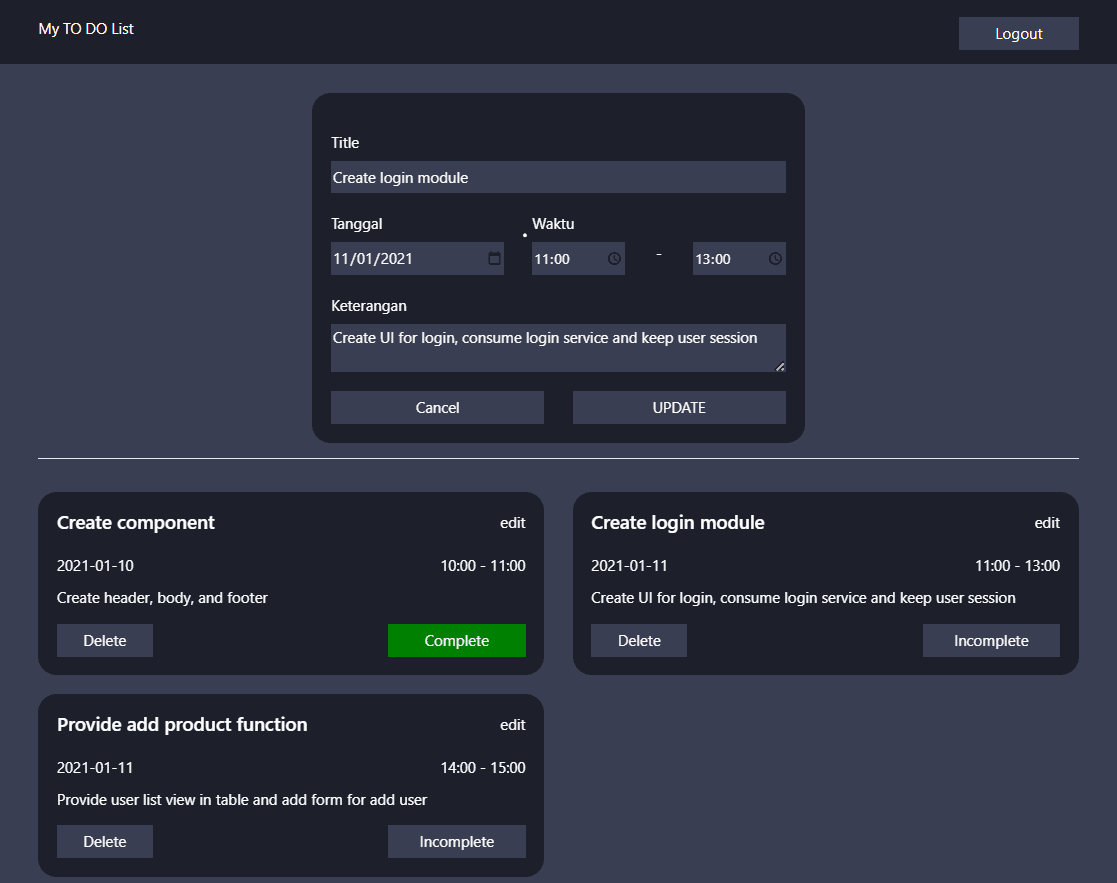Screen dimensions: 1117x883
Task: Click the start time field showing 11:00
Action: [x=578, y=258]
